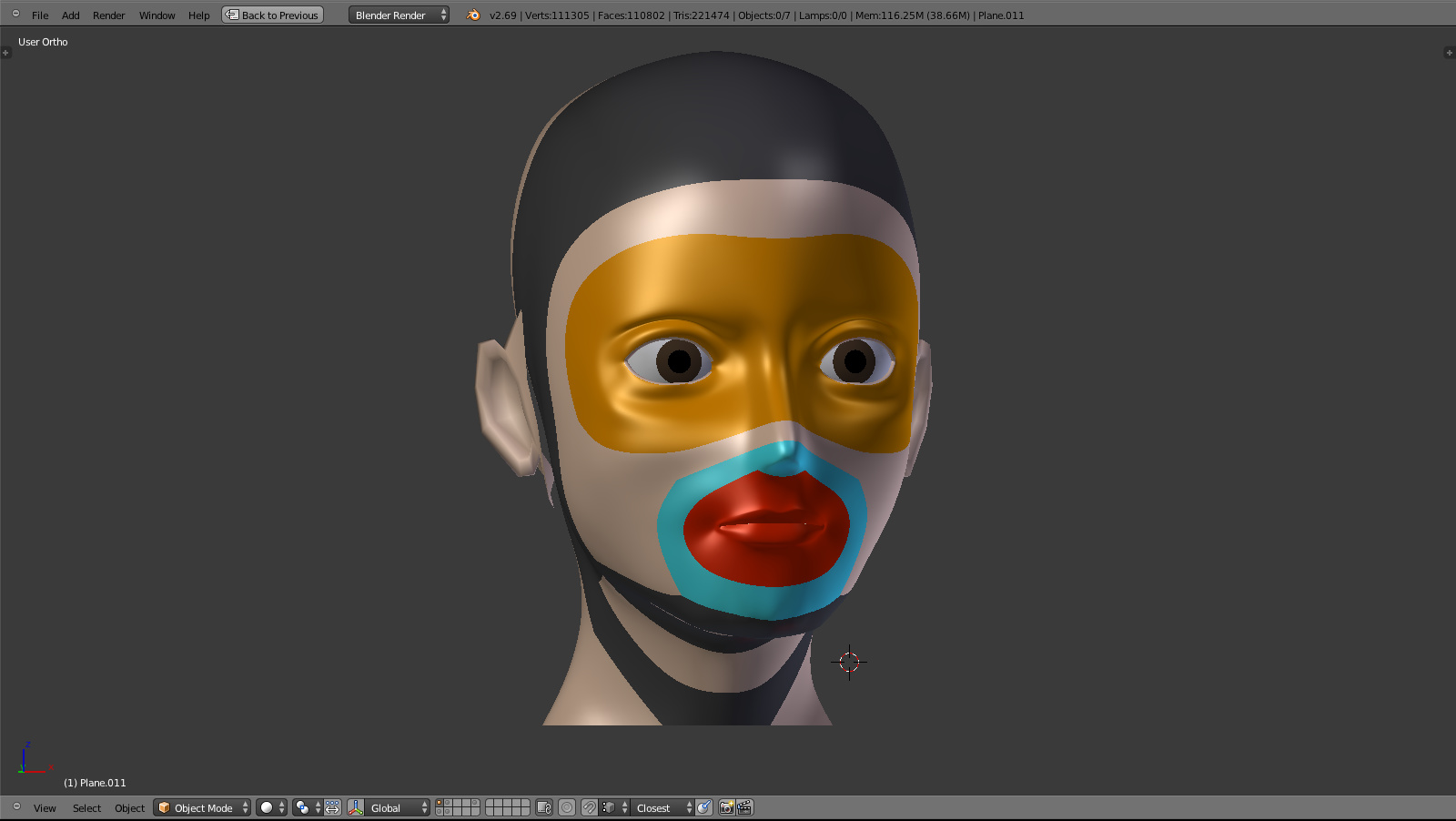Open the snap element type dropdown

[614, 807]
